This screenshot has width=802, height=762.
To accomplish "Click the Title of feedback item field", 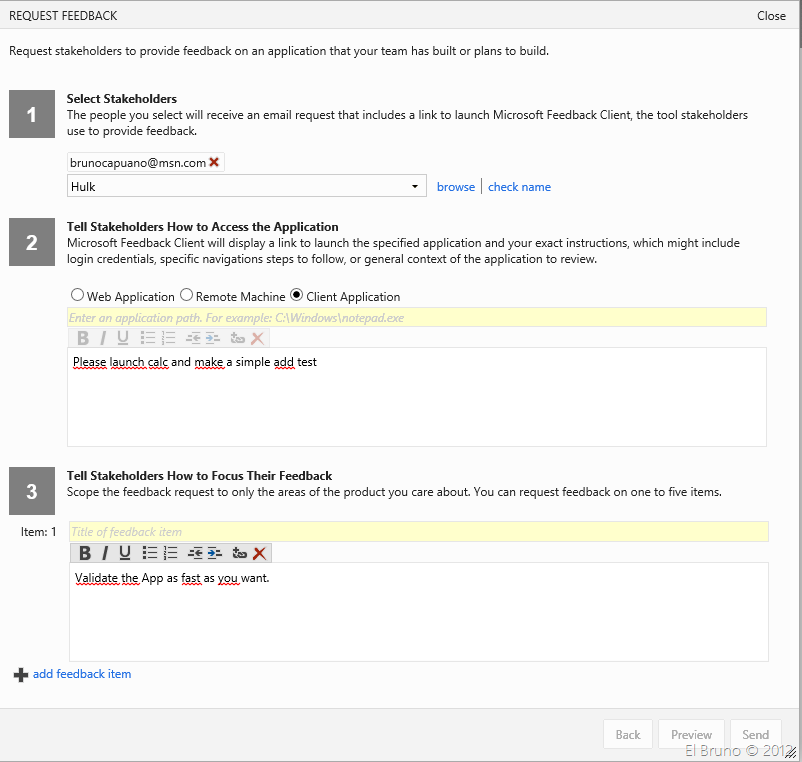I will point(418,531).
